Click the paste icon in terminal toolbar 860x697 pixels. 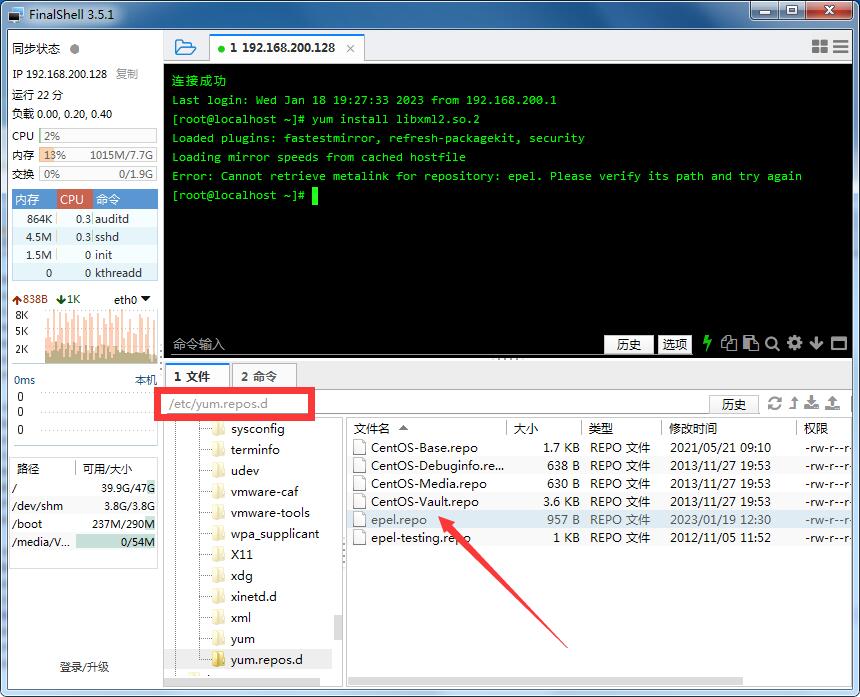(750, 343)
